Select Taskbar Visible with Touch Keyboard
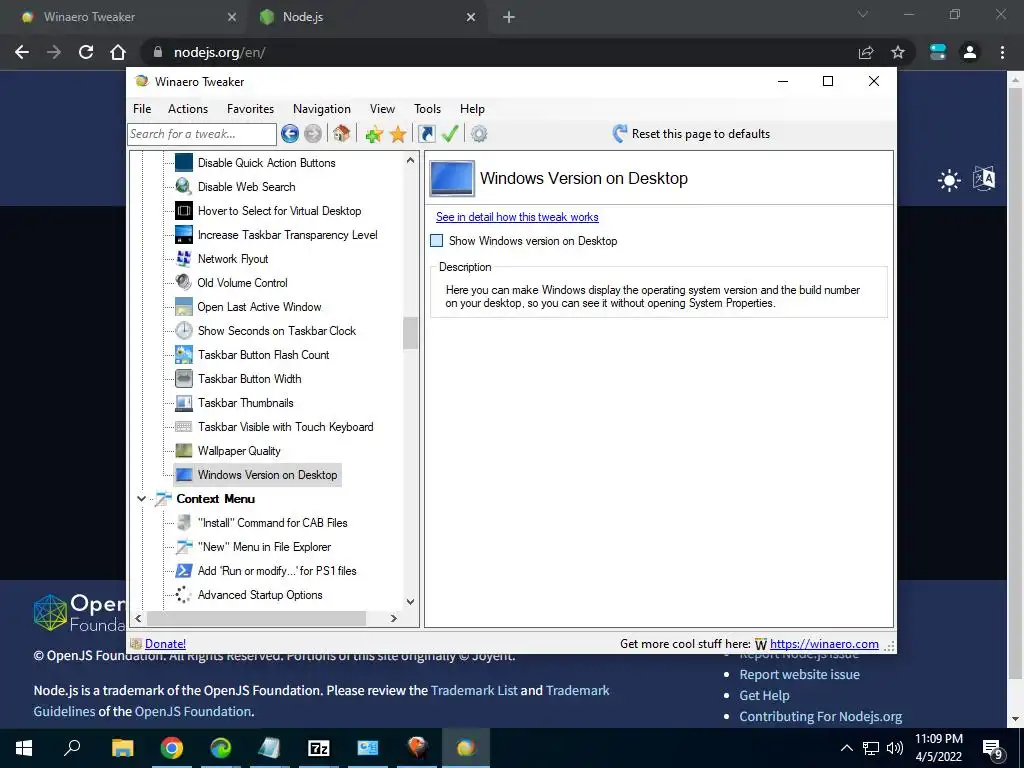 click(285, 427)
